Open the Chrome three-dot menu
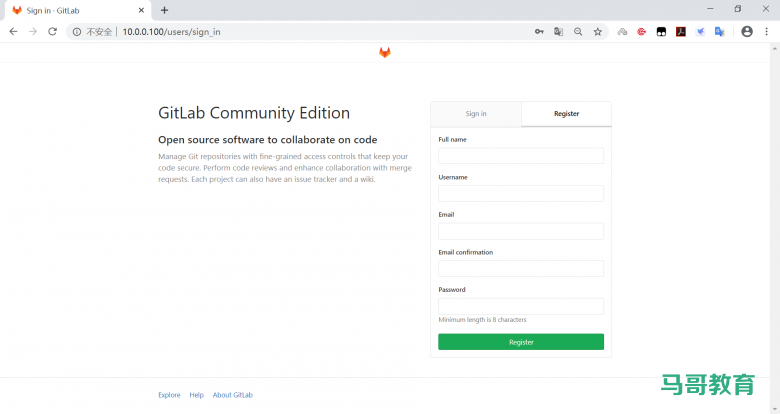 (x=767, y=31)
